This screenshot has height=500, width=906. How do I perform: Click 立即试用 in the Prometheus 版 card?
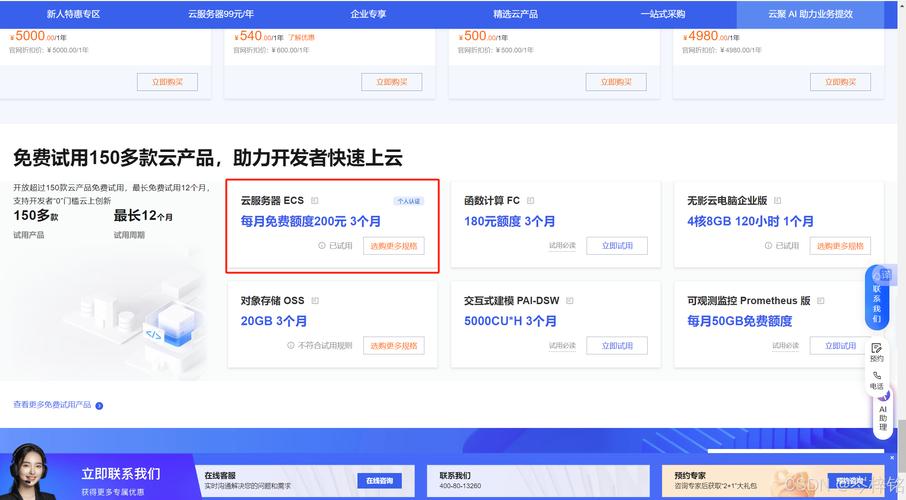pyautogui.click(x=840, y=346)
